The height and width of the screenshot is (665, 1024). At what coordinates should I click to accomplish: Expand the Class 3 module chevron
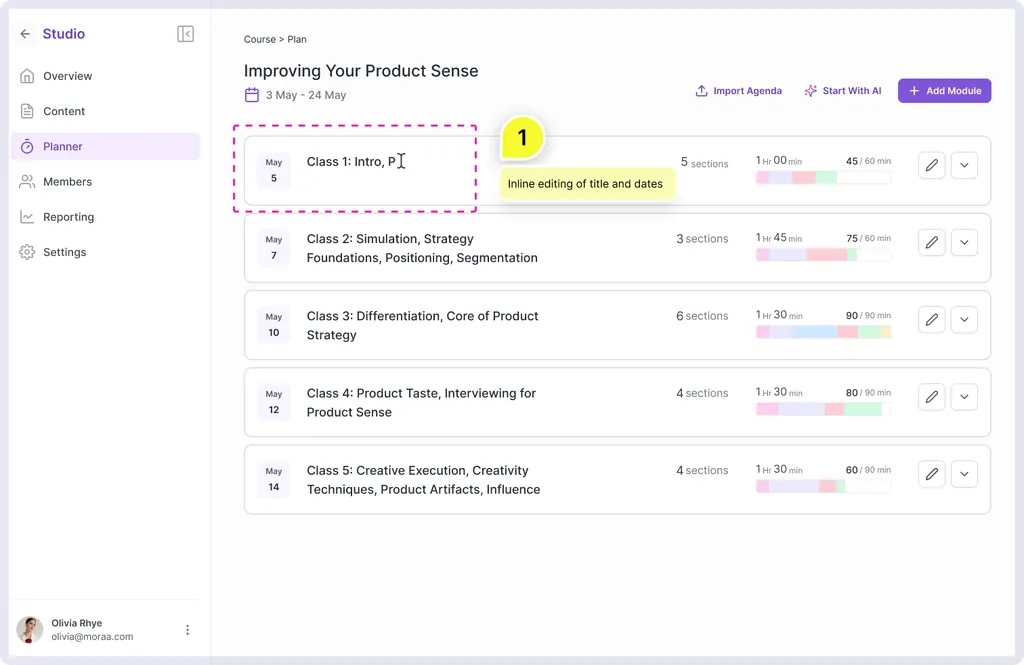(x=964, y=319)
